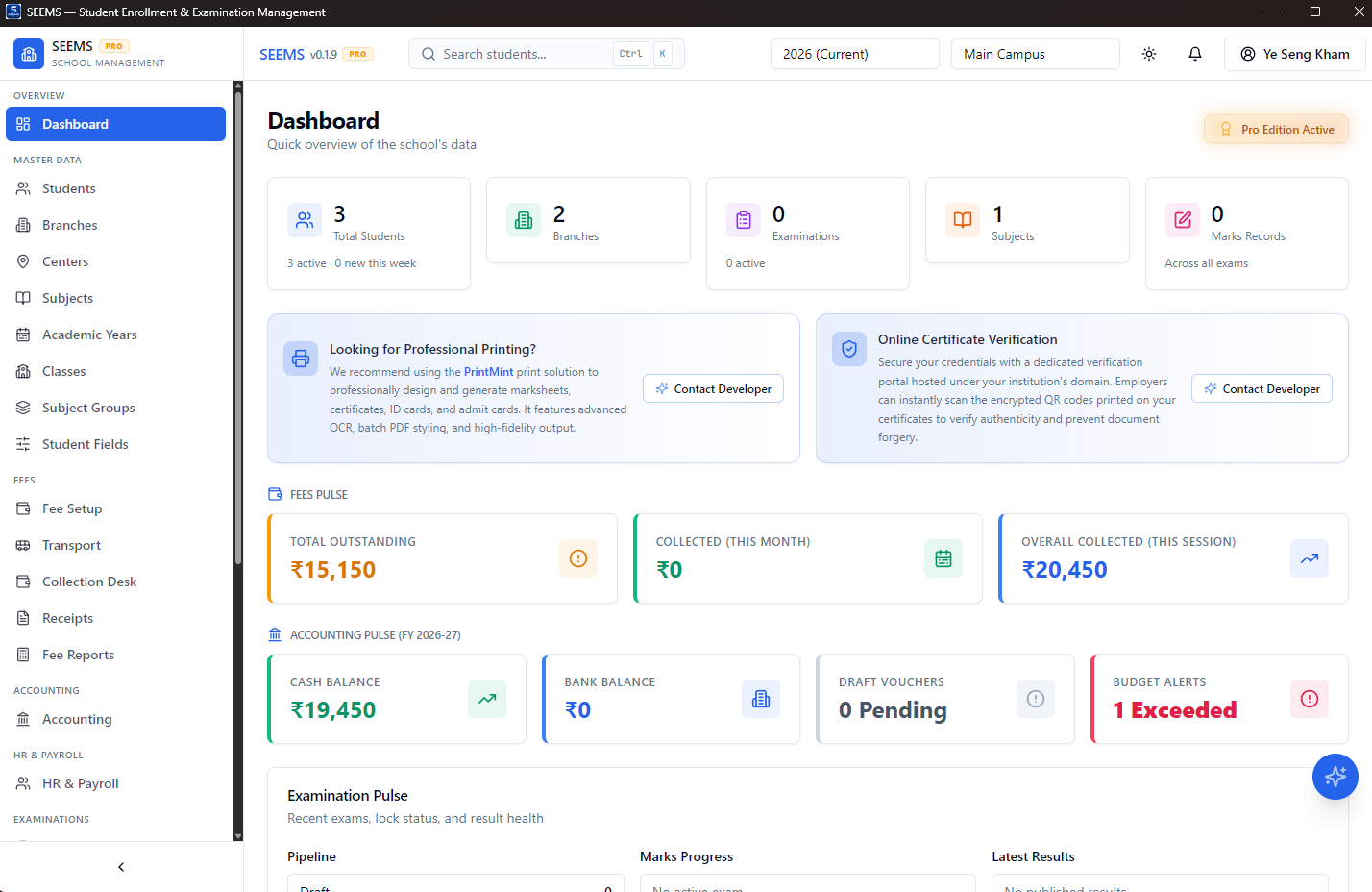Click Contact Developer in verification banner

pyautogui.click(x=1262, y=388)
